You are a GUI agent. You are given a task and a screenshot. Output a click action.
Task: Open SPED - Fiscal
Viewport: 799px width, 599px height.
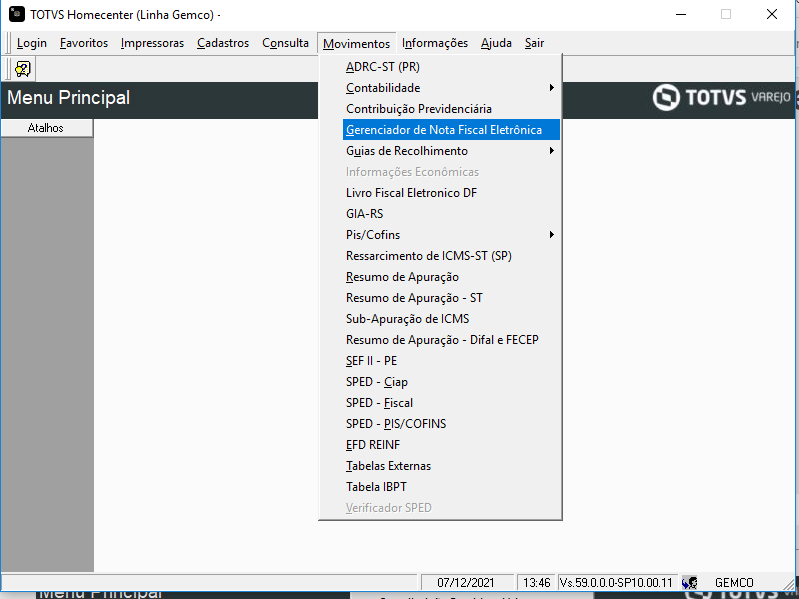[440, 402]
